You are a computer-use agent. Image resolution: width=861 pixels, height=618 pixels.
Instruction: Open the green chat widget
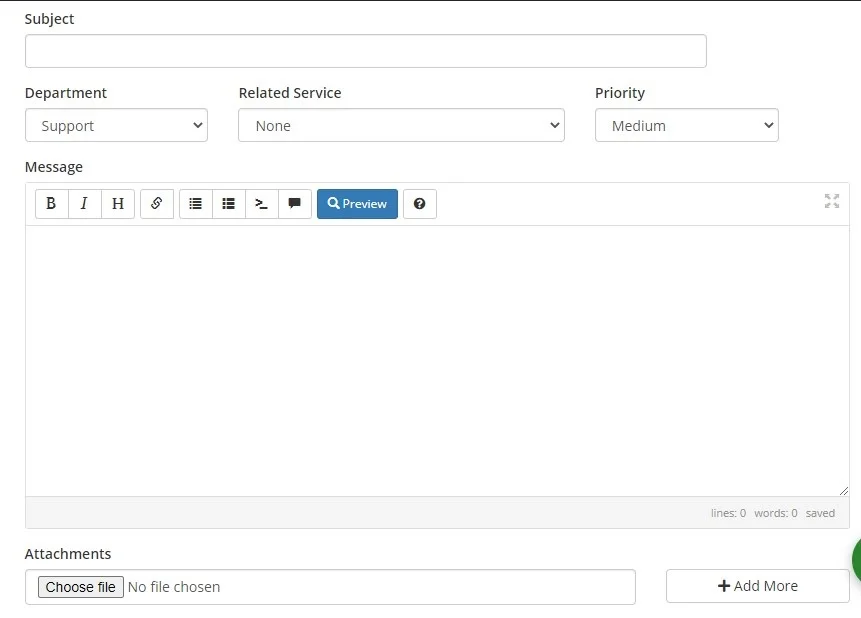pyautogui.click(x=856, y=561)
